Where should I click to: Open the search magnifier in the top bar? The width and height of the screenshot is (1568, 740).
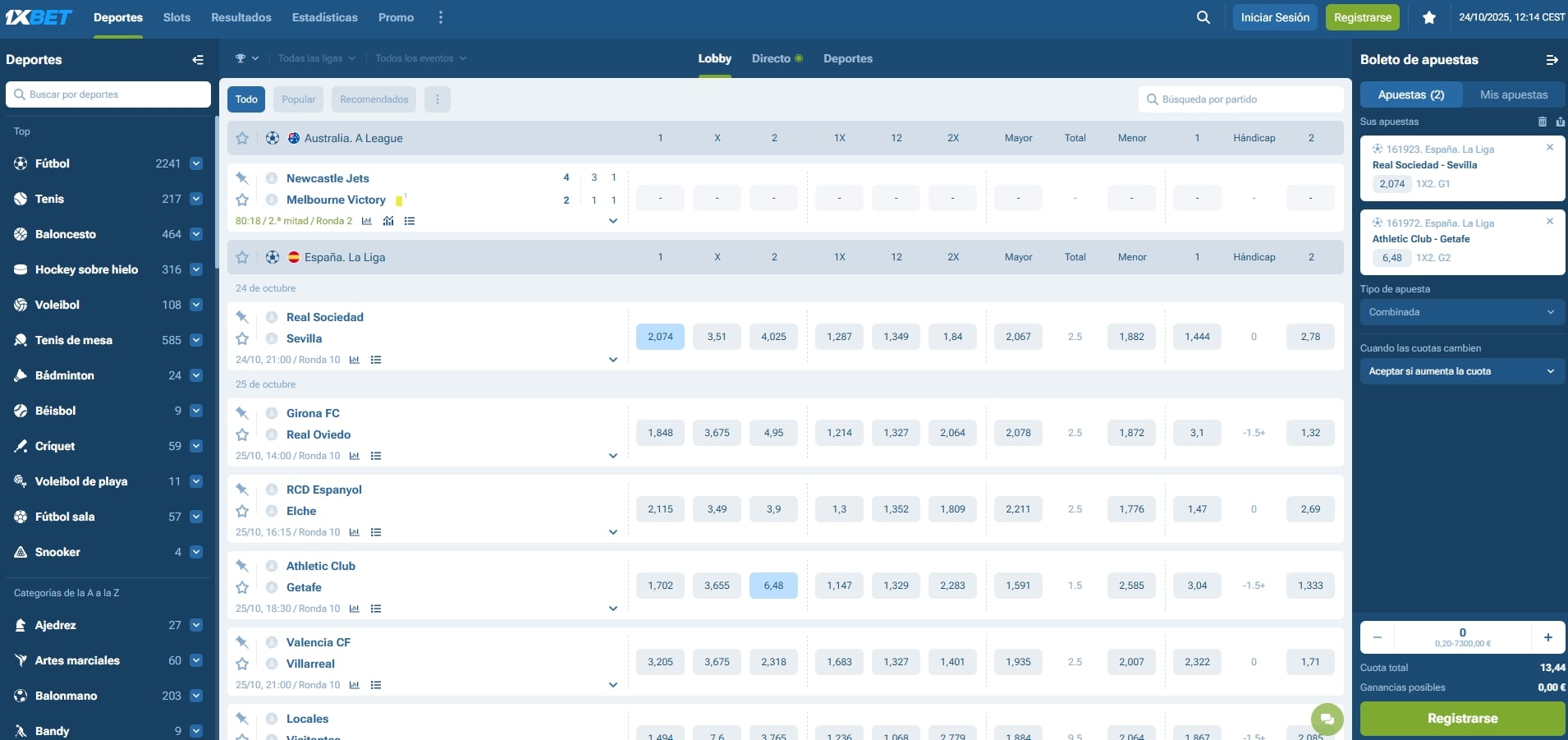tap(1202, 16)
